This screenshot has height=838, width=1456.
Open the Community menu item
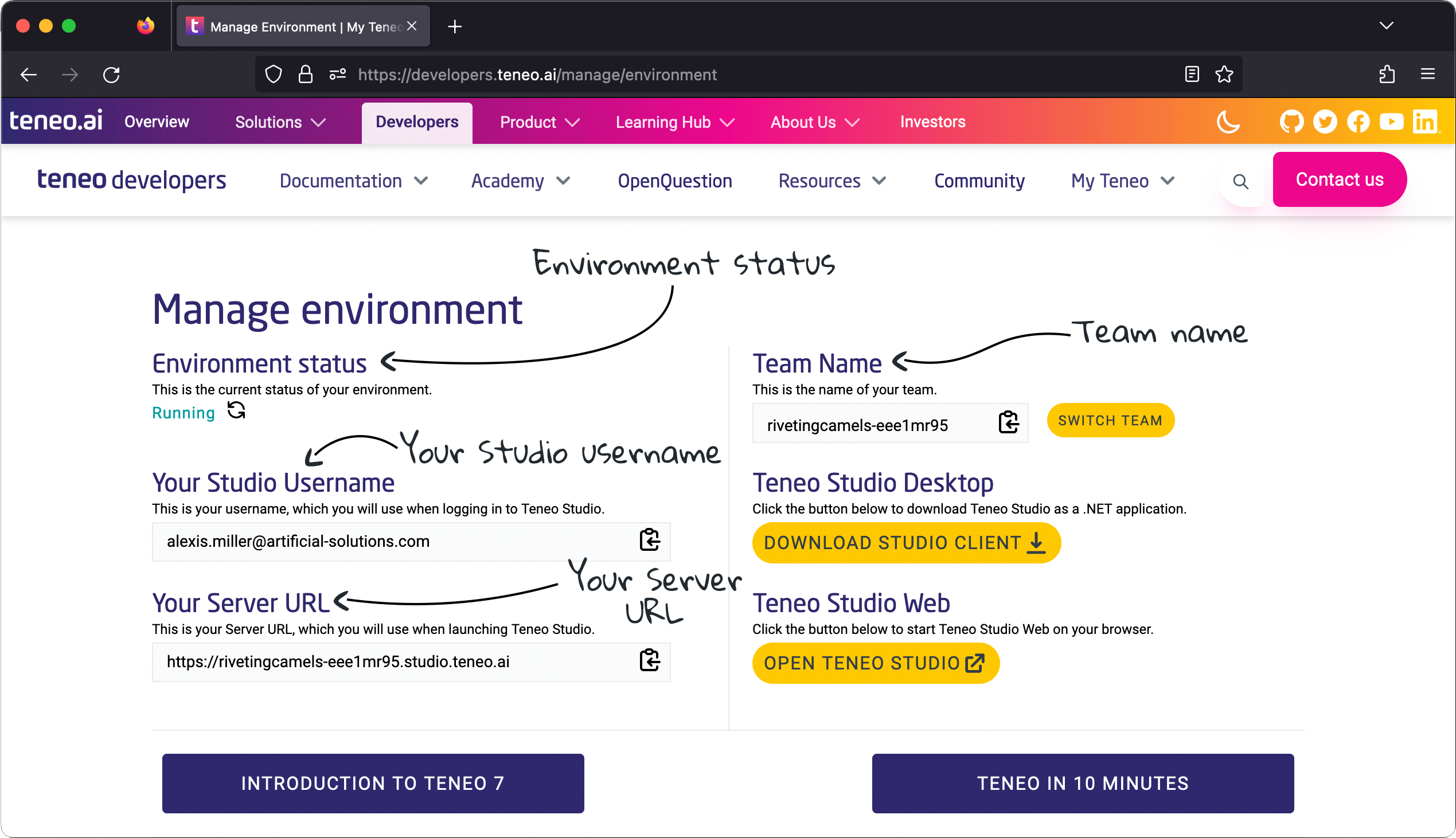pos(979,181)
